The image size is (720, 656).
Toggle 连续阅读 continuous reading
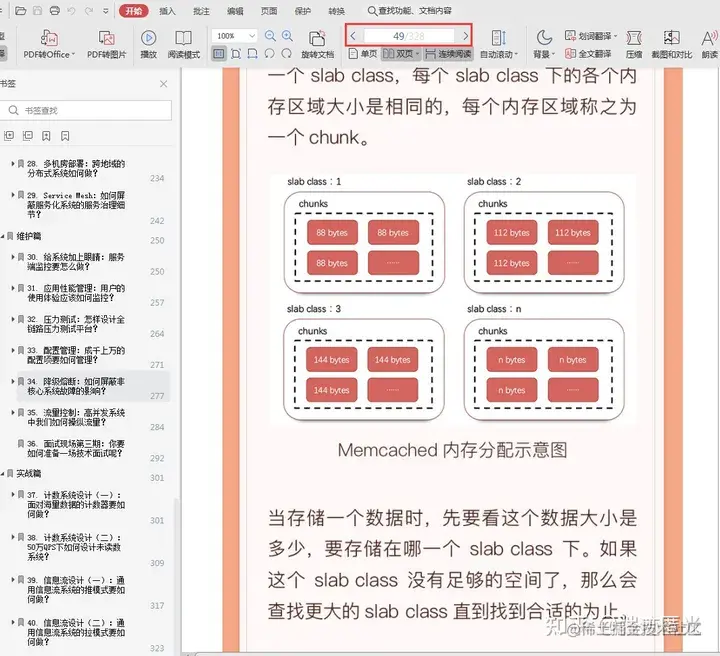pos(448,54)
